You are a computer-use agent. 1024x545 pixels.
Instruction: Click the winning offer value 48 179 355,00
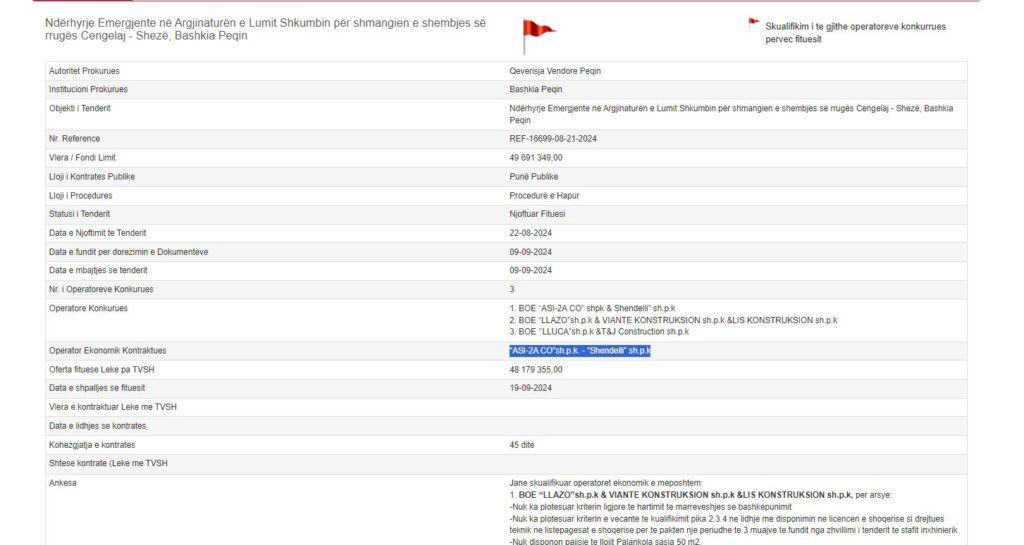[x=536, y=370]
